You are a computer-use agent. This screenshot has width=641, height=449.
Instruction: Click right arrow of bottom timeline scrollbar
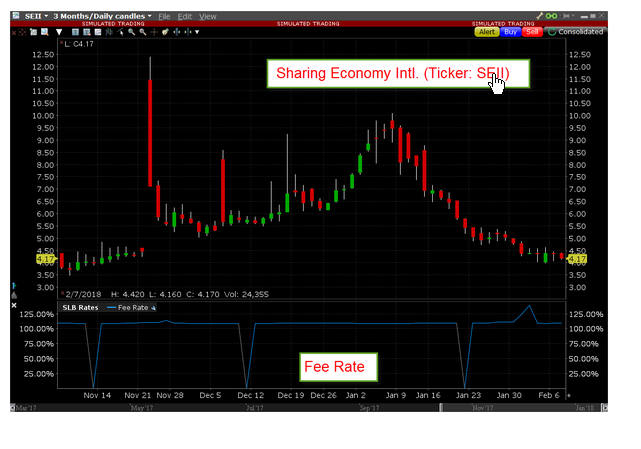point(605,408)
